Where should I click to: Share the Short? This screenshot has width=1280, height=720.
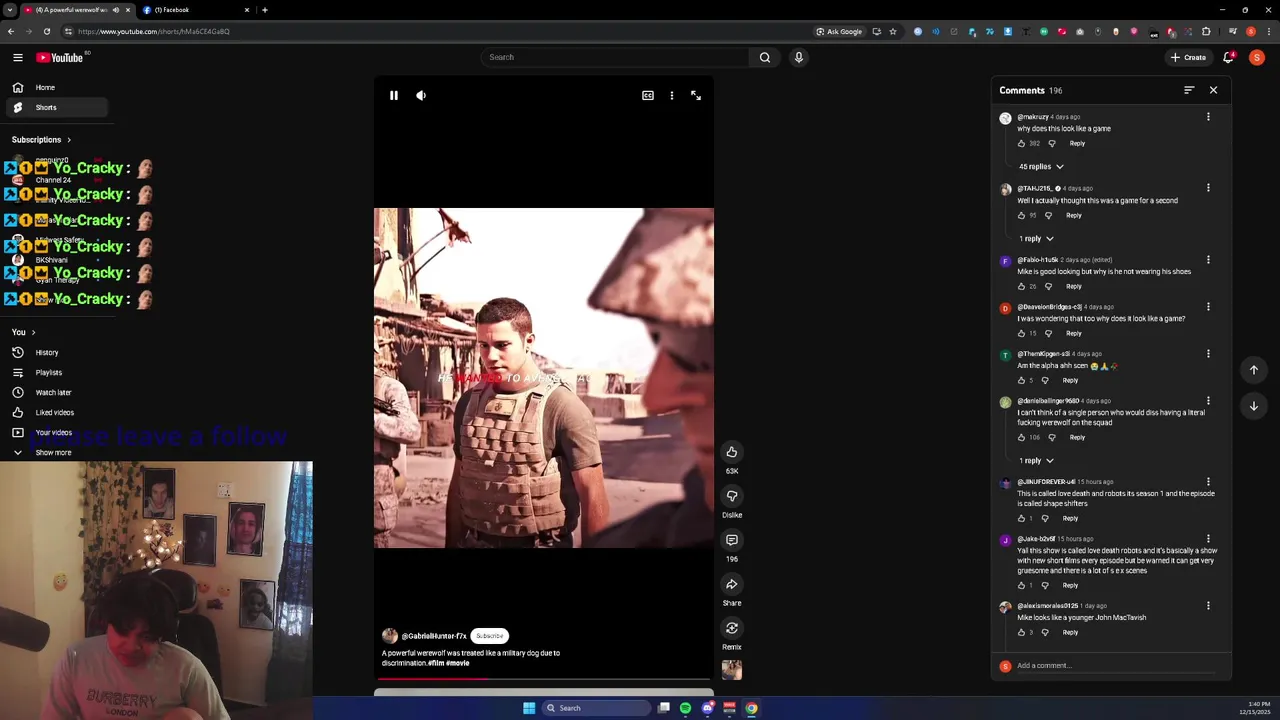[x=732, y=584]
